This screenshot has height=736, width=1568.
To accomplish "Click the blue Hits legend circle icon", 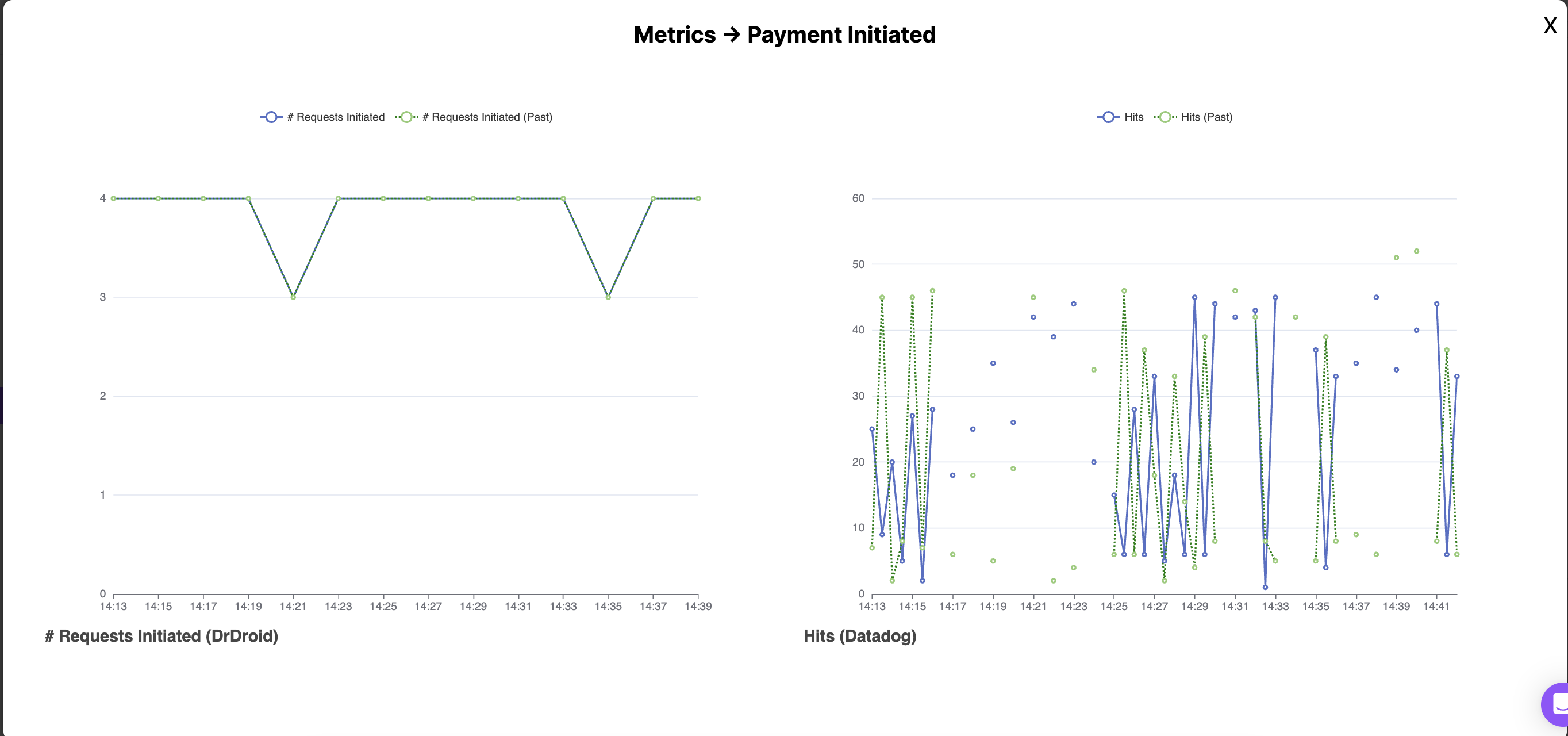I will [x=1108, y=117].
